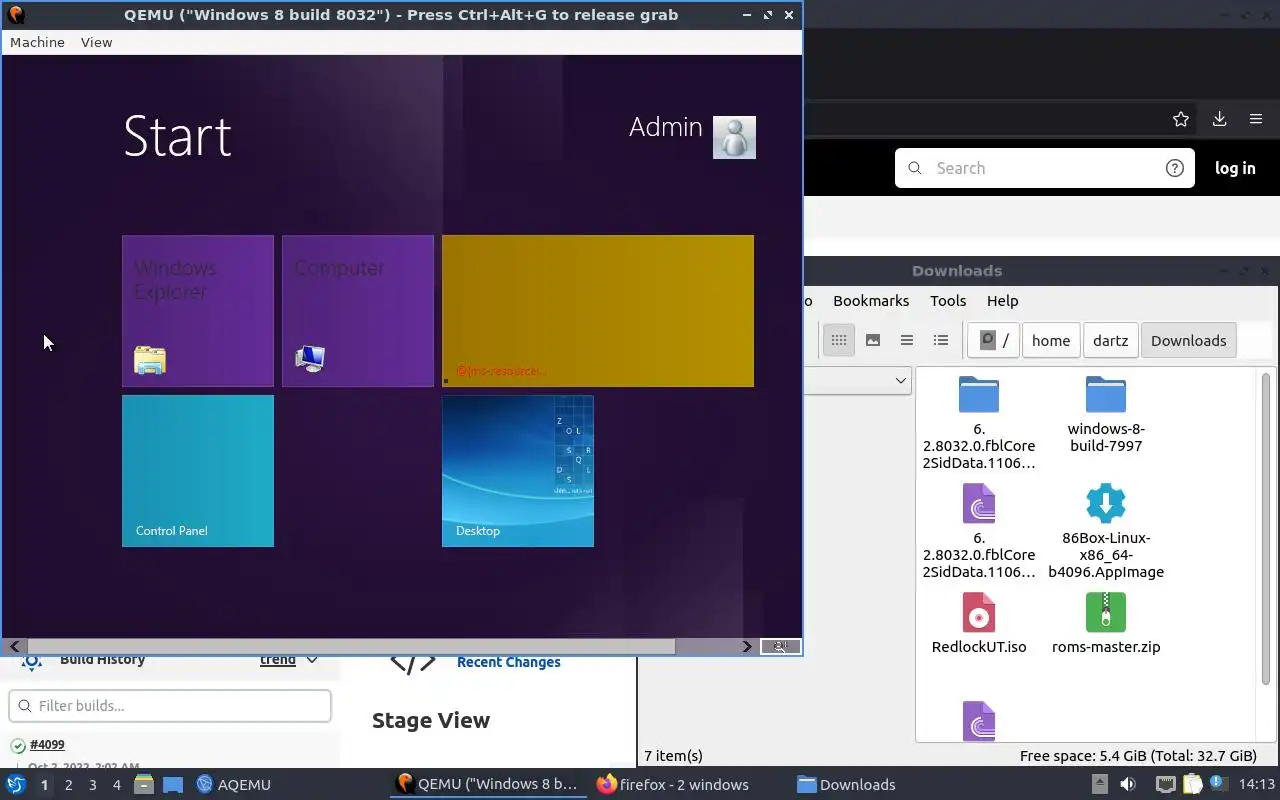Screen dimensions: 1280x800
Task: Expand the side pane dropdown in file manager
Action: click(900, 380)
